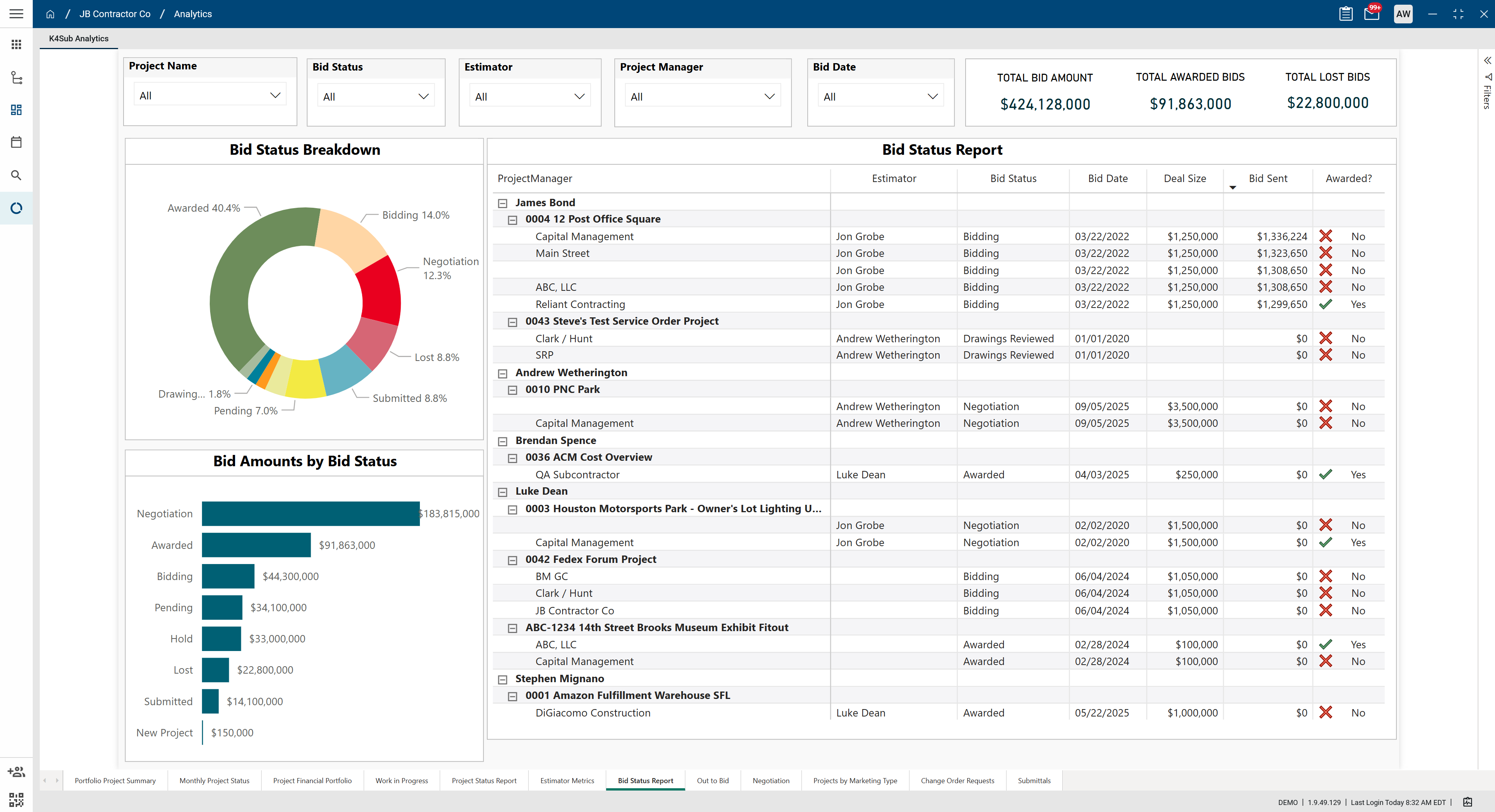Click the add users icon in sidebar
Image resolution: width=1495 pixels, height=812 pixels.
[16, 772]
